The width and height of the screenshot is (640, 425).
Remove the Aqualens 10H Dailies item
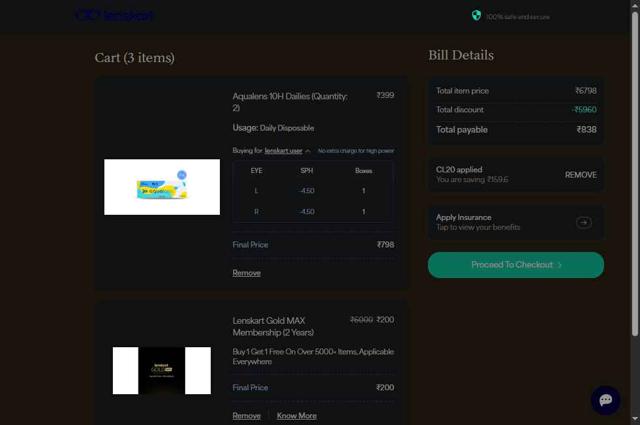[x=247, y=273]
